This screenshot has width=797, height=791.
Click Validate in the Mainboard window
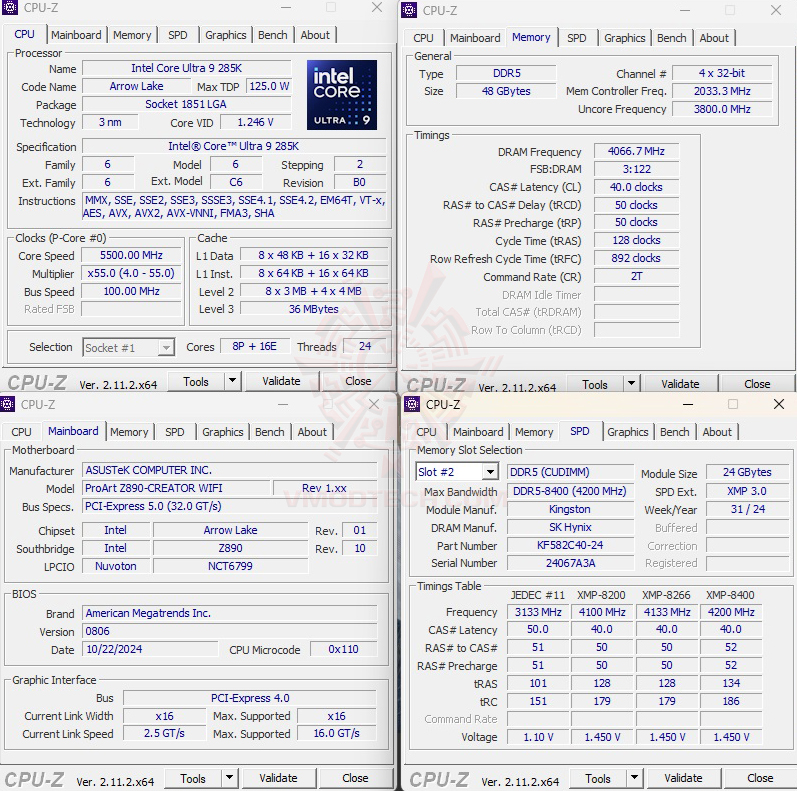pos(278,778)
